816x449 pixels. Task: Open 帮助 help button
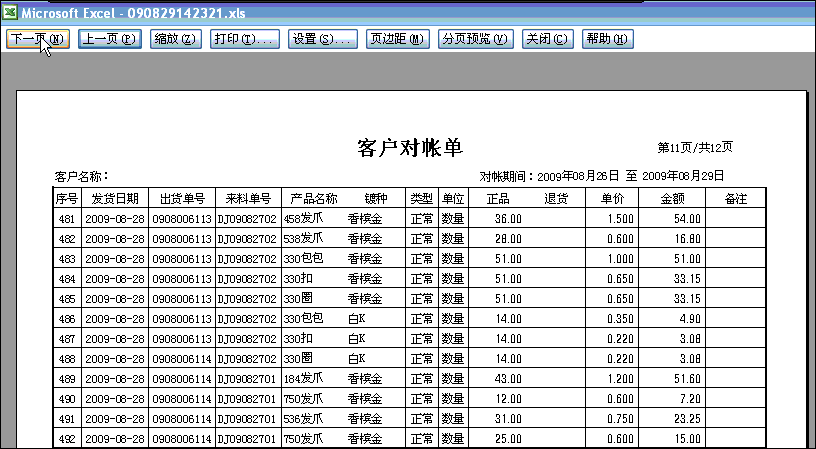point(607,39)
